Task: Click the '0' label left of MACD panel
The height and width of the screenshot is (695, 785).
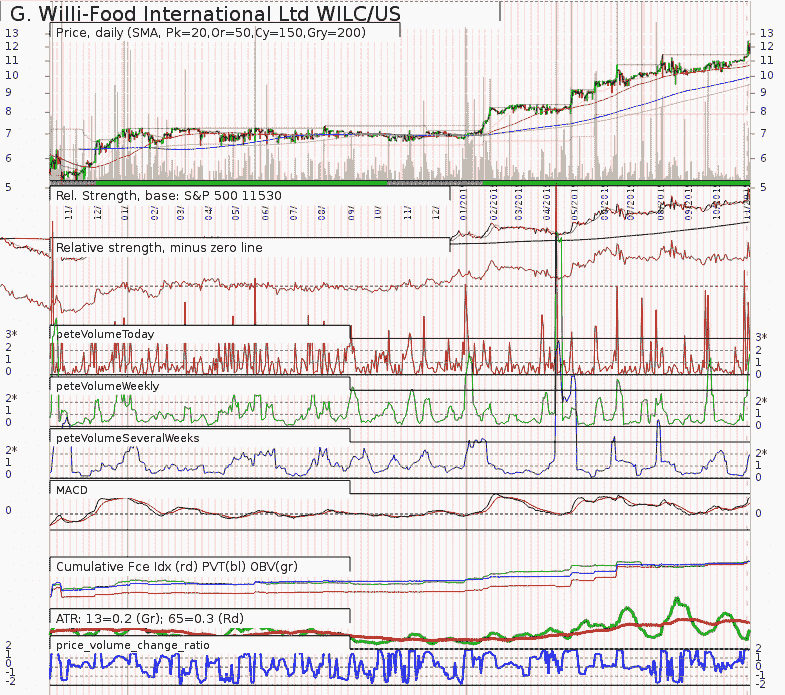Action: (8, 510)
